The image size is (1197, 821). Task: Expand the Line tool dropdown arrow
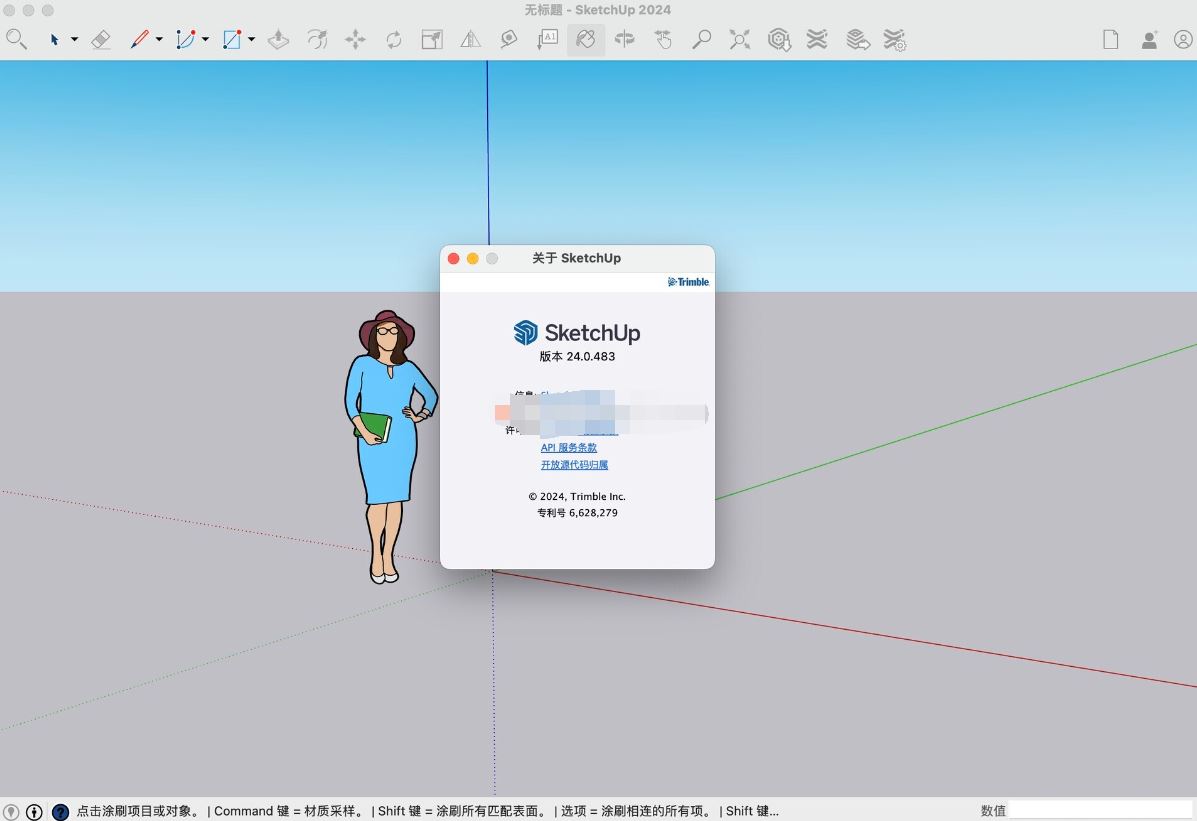(159, 39)
